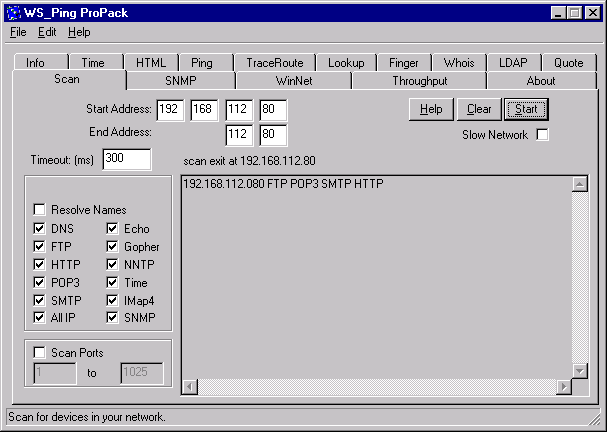607x432 pixels.
Task: Click the Start Address second octet field 168
Action: click(204, 110)
